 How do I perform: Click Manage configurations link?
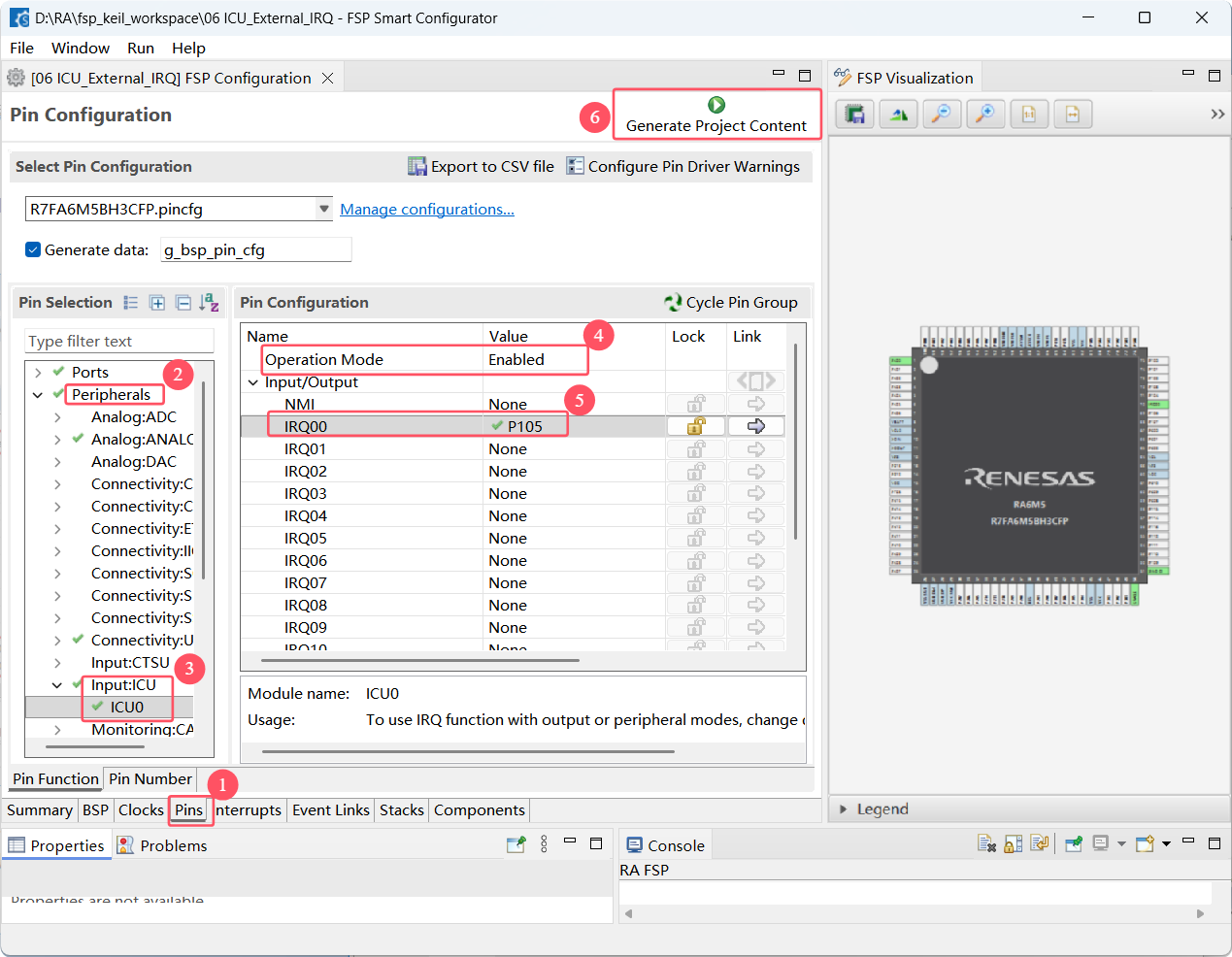(427, 210)
